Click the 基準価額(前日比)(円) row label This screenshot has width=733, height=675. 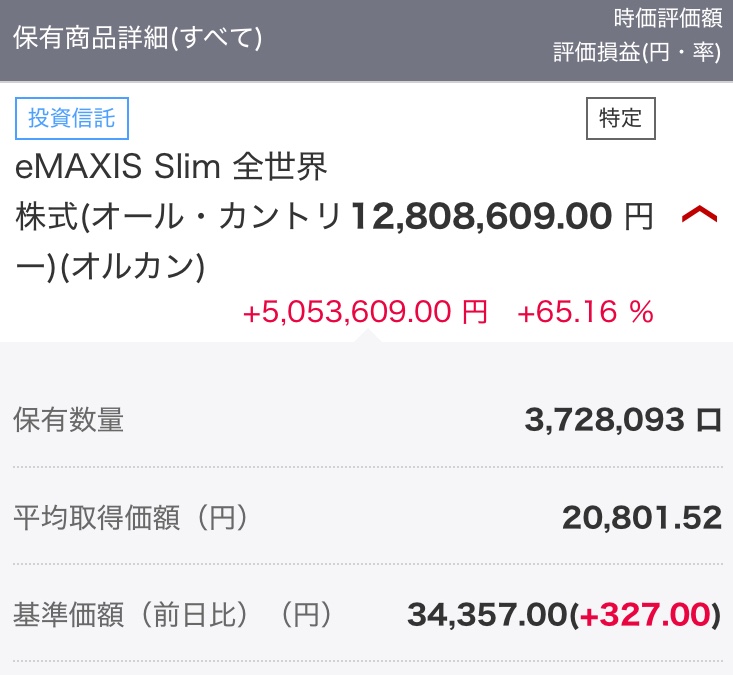point(172,614)
